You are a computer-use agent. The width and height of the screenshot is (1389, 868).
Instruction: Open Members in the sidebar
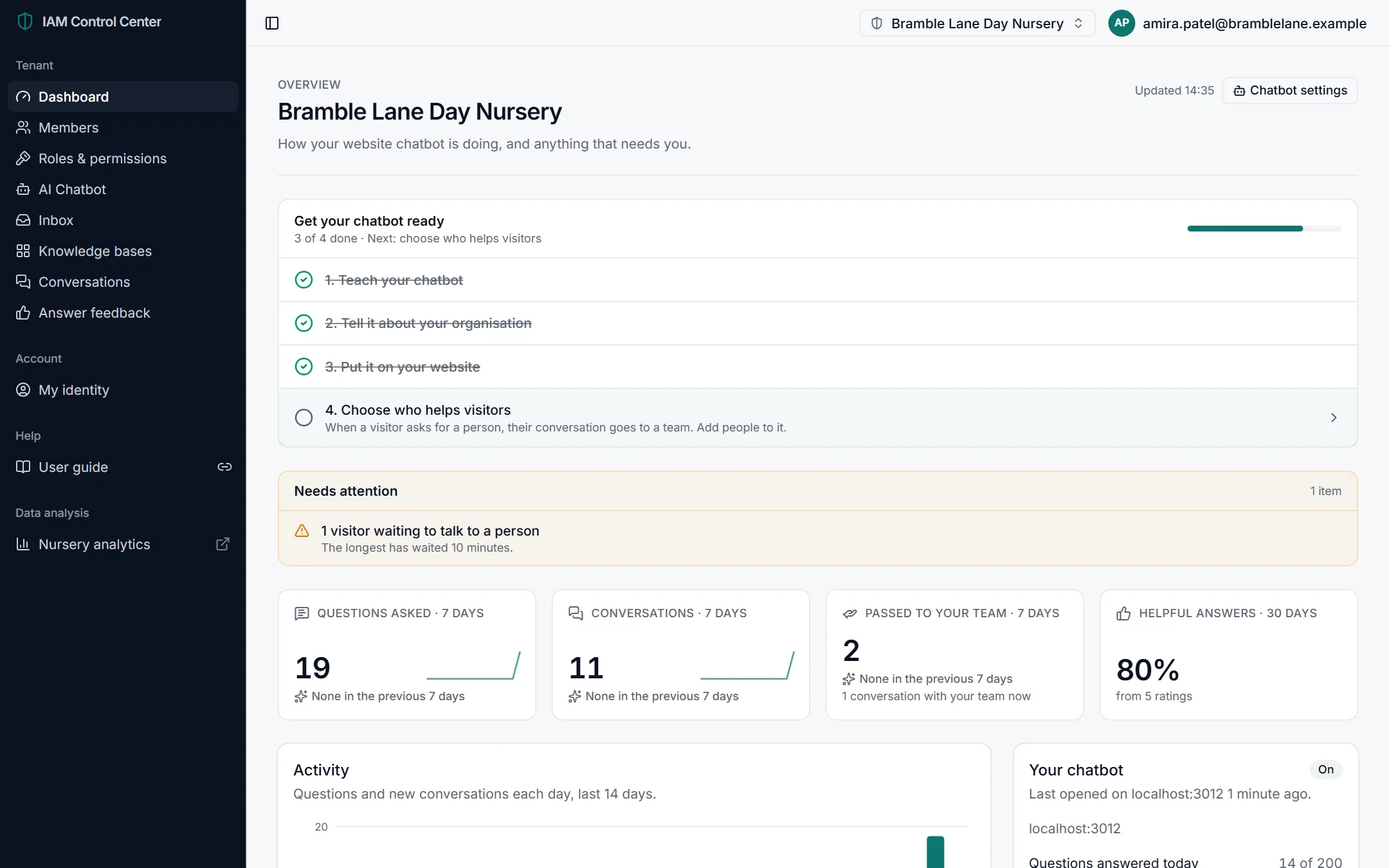123,127
